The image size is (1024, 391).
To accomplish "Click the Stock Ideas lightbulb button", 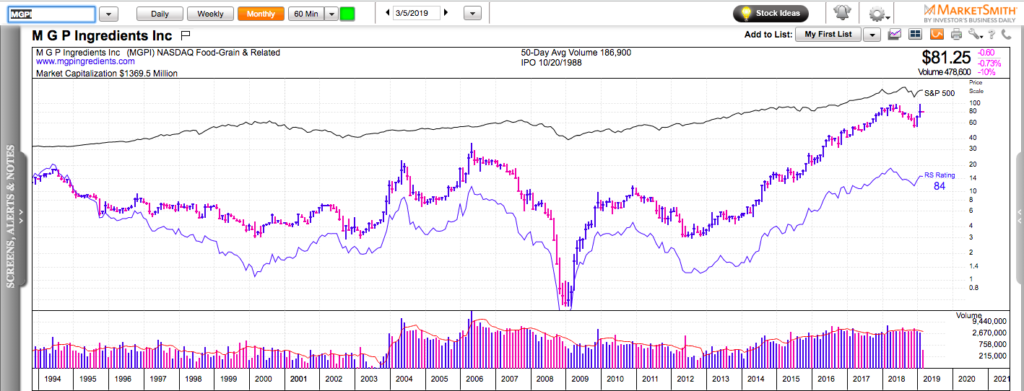I will pos(771,13).
